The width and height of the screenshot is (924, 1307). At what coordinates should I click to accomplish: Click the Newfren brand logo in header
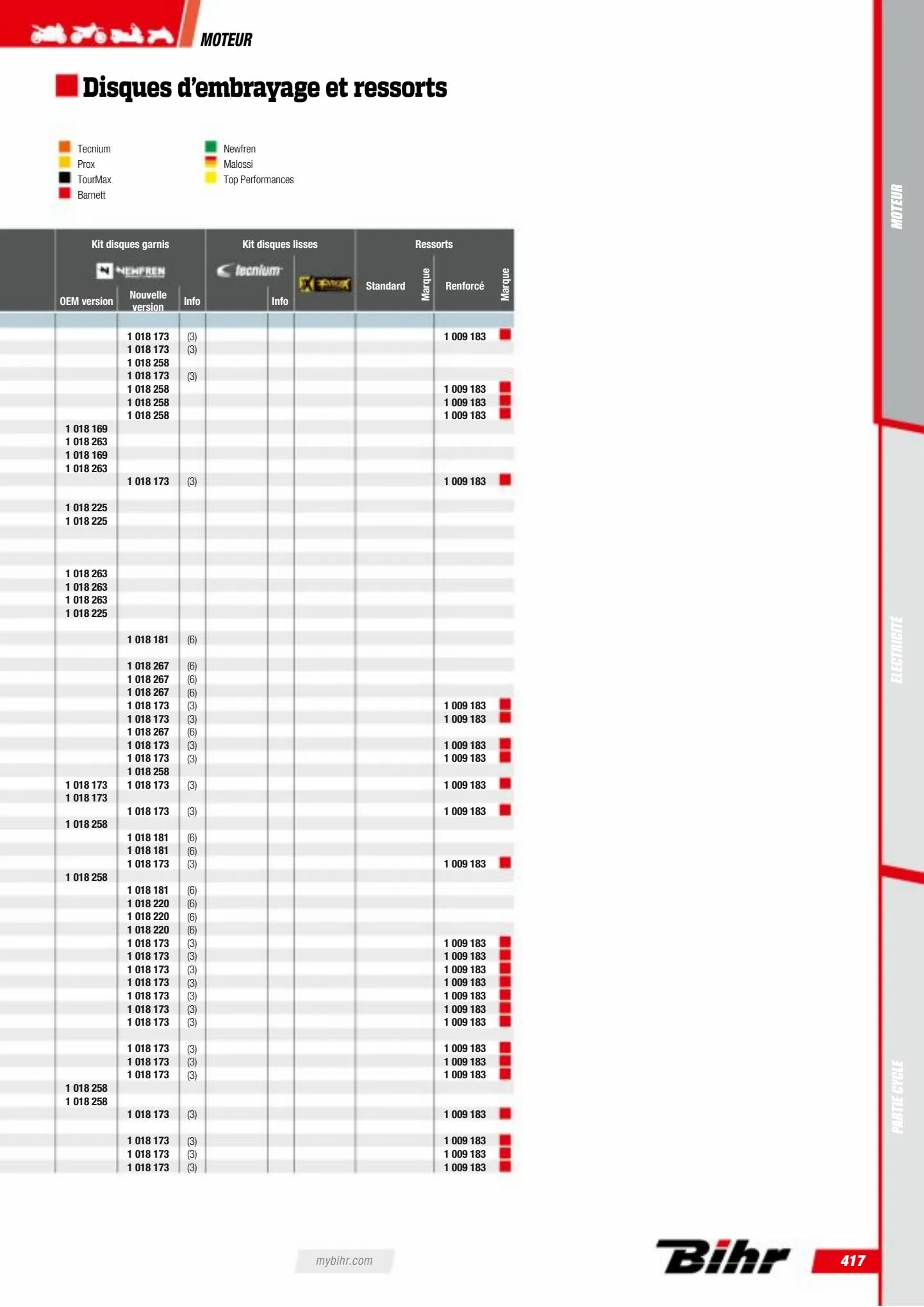pos(131,271)
